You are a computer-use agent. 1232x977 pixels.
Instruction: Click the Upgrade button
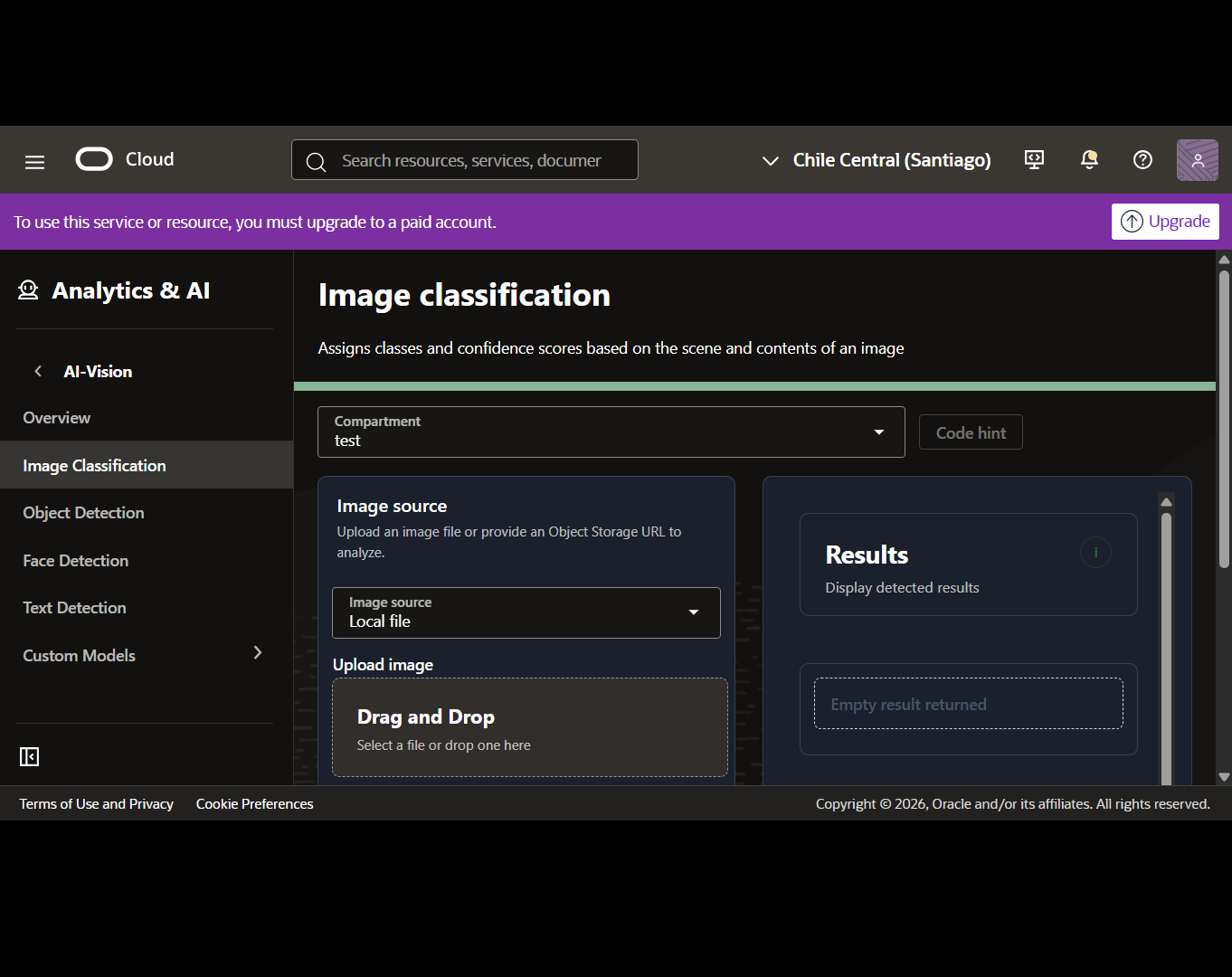1165,222
